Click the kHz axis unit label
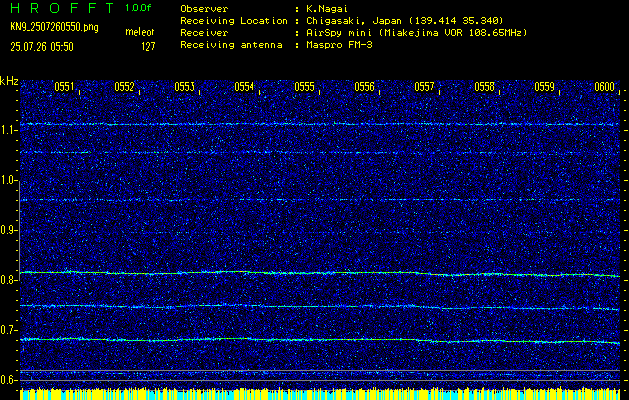Image resolution: width=629 pixels, height=400 pixels. pos(9,81)
